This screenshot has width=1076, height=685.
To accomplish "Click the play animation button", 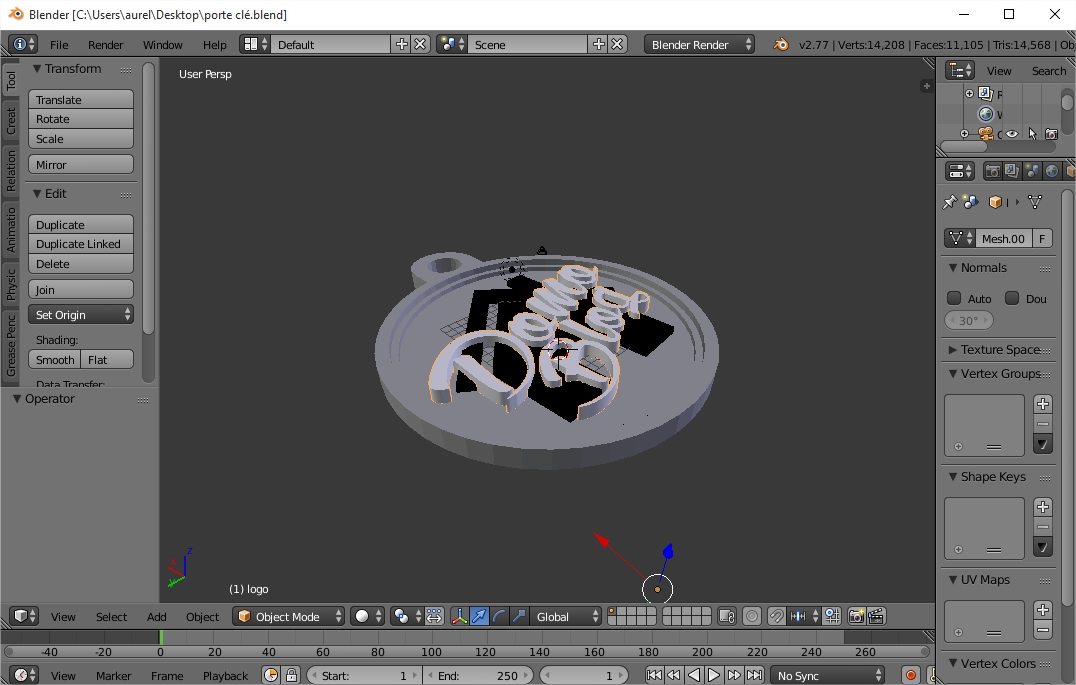I will coord(714,675).
